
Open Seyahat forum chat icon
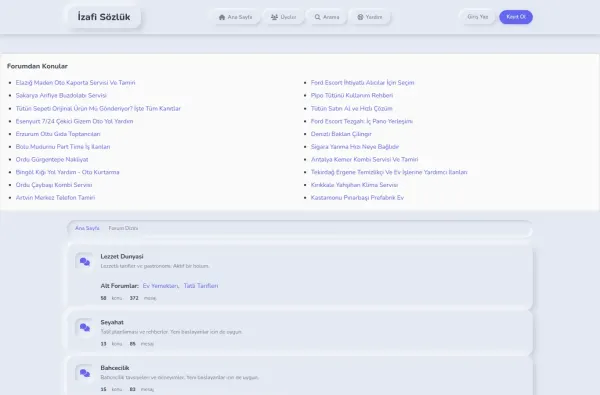pos(85,328)
